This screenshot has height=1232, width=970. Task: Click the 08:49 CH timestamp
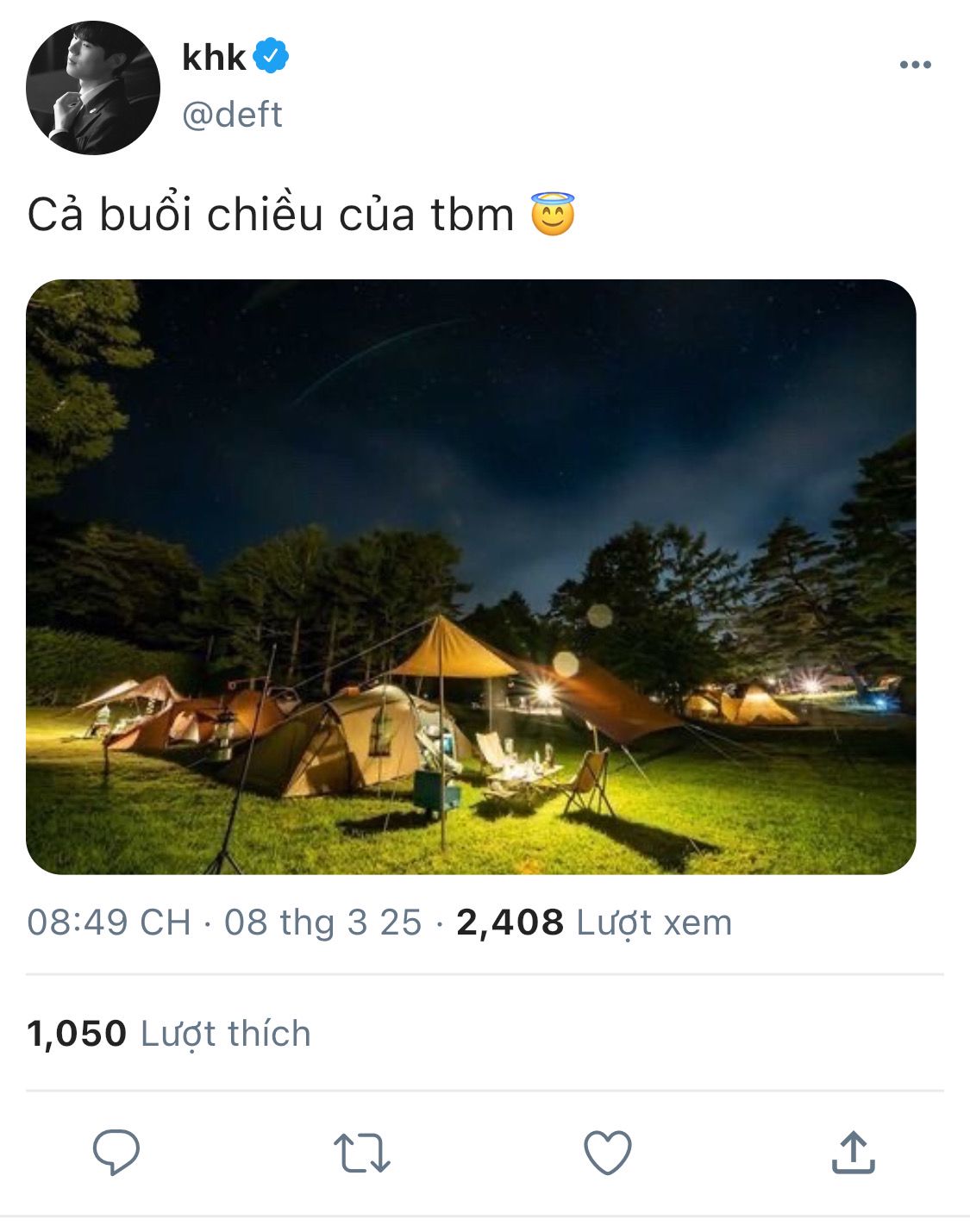pyautogui.click(x=109, y=922)
